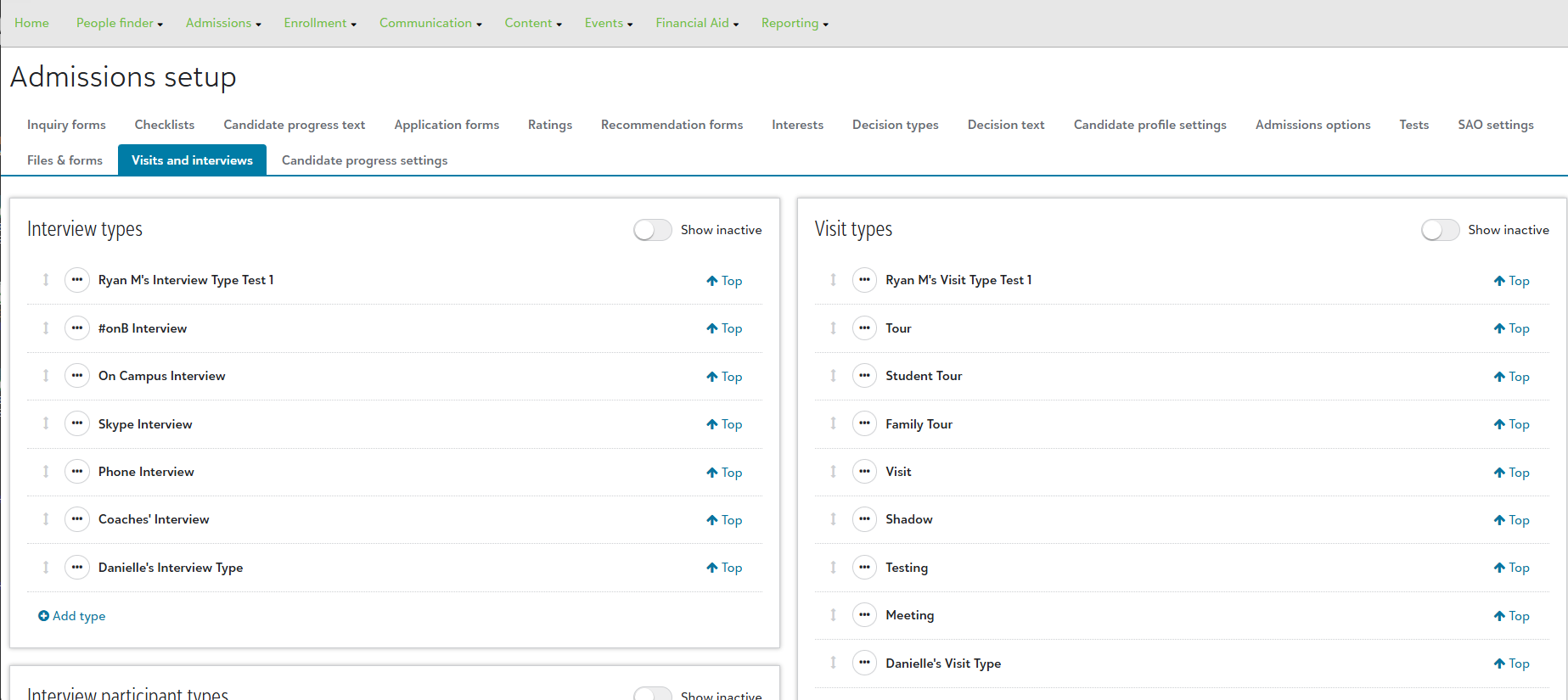This screenshot has width=1568, height=700.
Task: Switch to the Tests tab
Action: tap(1414, 125)
